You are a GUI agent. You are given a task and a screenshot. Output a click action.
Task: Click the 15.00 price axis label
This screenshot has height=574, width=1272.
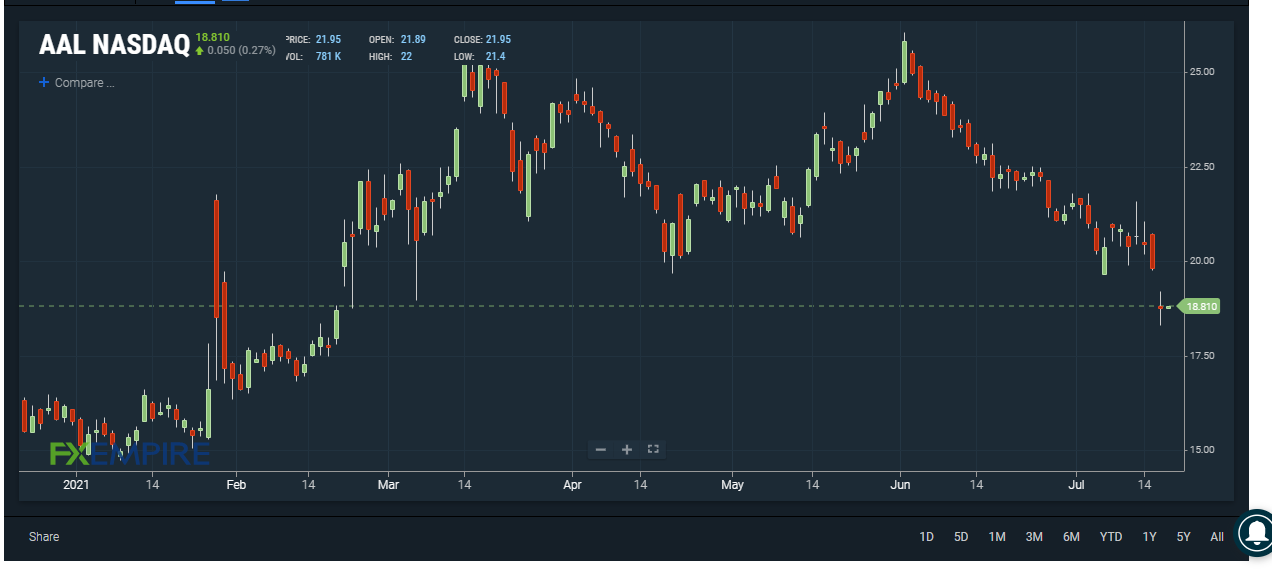click(1201, 450)
